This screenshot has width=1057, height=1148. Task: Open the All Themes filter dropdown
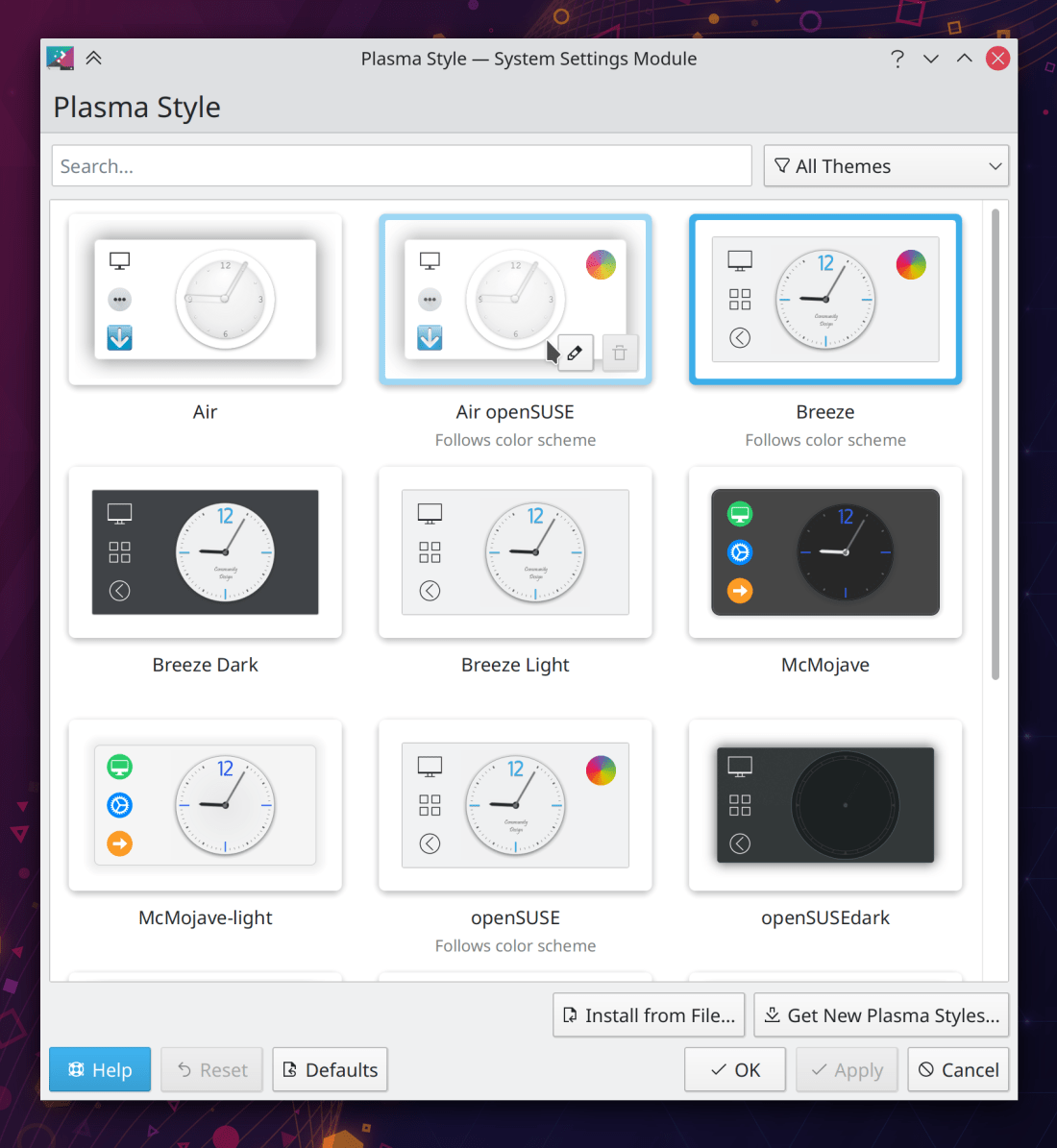886,166
